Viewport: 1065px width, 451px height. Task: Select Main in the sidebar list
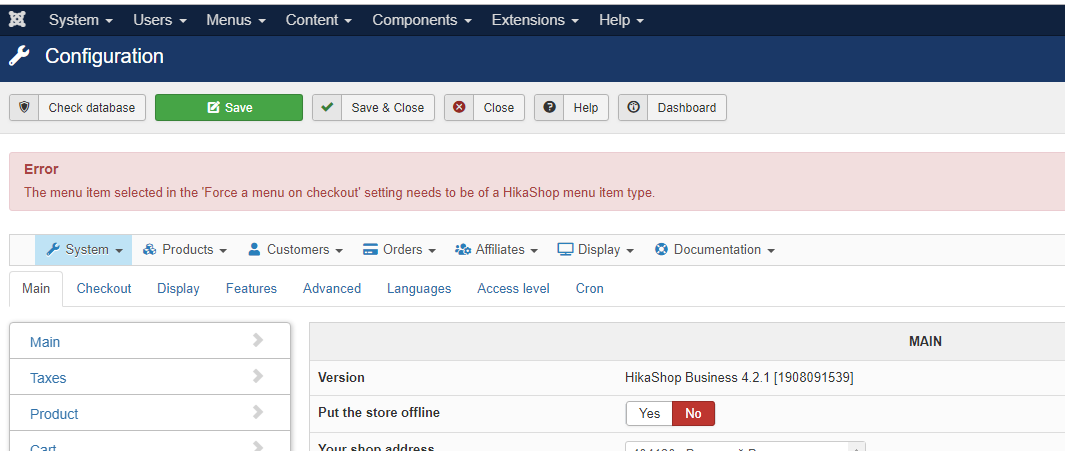pos(150,341)
